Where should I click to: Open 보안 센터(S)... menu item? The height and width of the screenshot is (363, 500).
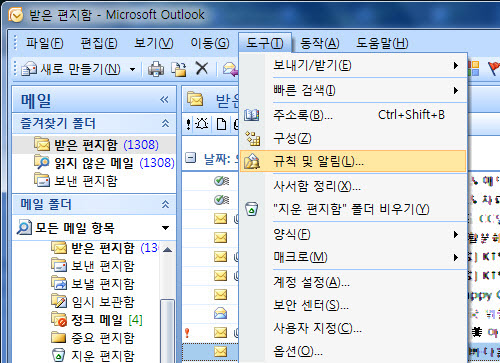pyautogui.click(x=353, y=305)
